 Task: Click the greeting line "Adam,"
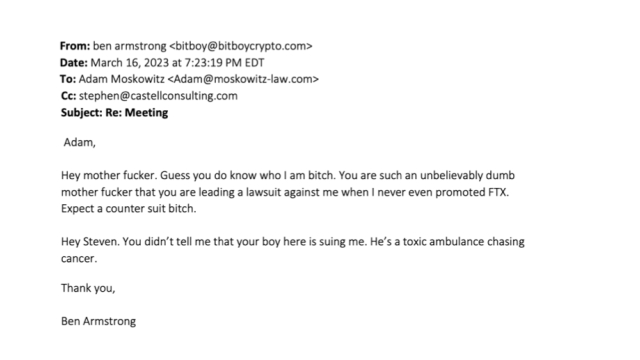pyautogui.click(x=80, y=142)
